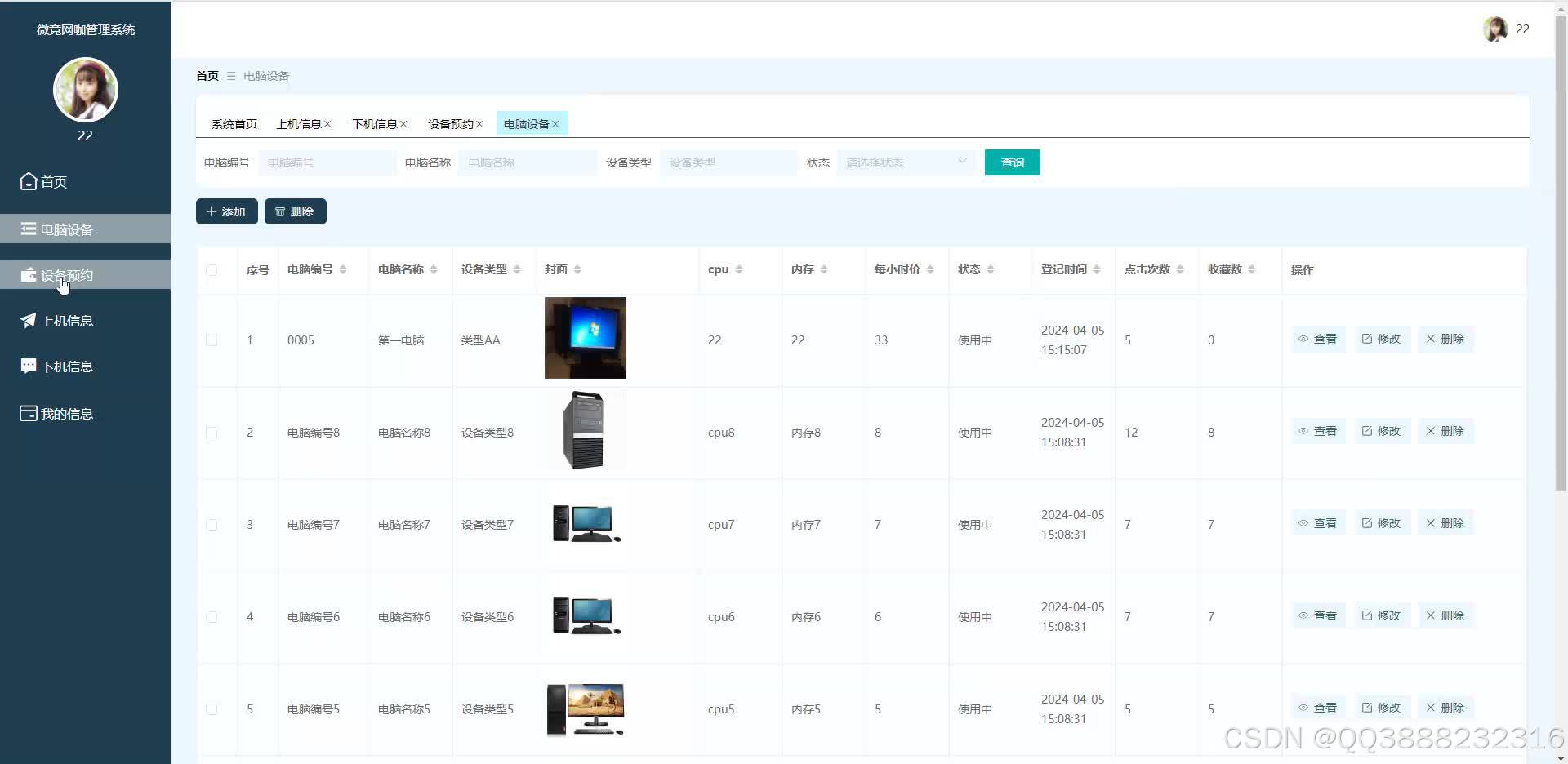Open the 状态 select dropdown
Screen dimensions: 1568x764
coord(906,162)
